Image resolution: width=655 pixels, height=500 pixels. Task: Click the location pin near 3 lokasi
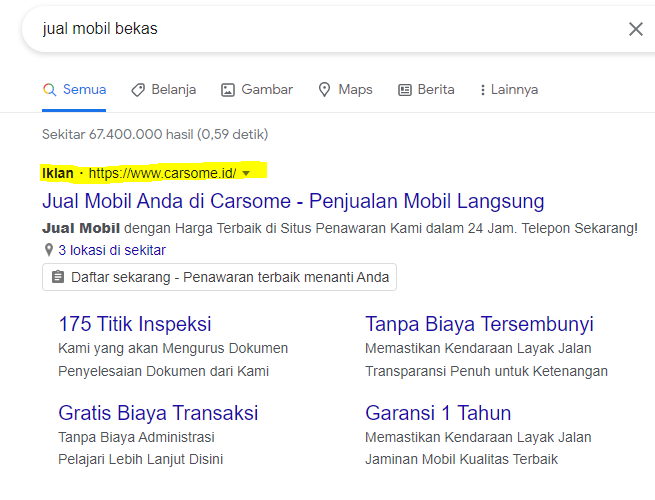(48, 250)
